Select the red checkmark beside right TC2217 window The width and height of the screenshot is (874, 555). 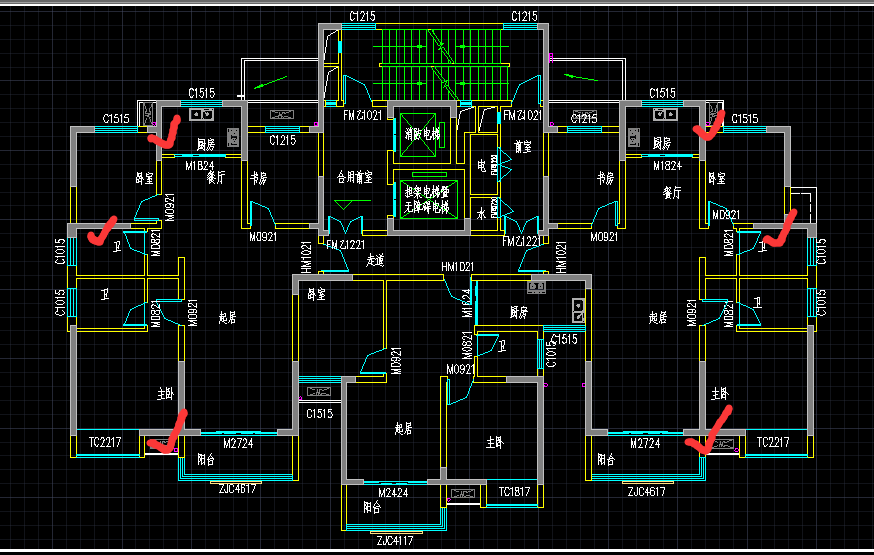tap(709, 430)
